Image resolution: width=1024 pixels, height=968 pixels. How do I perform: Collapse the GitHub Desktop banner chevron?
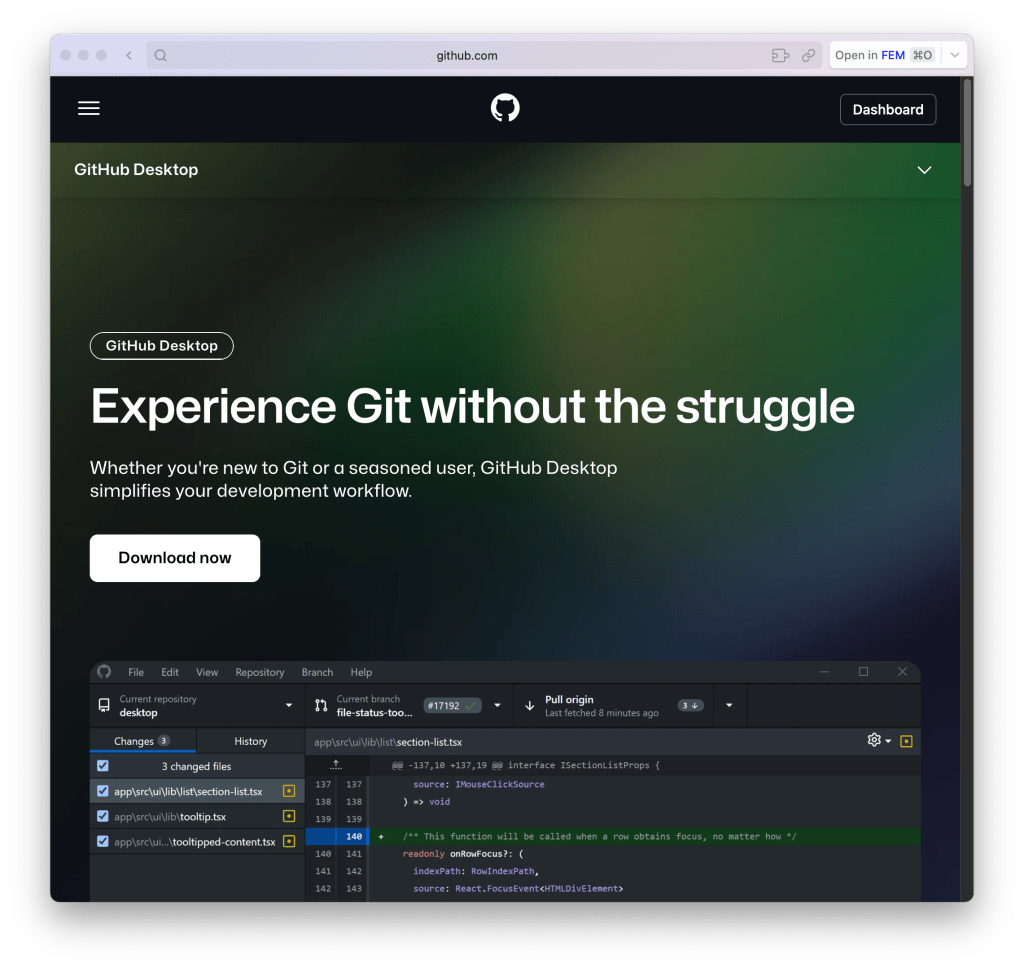924,170
